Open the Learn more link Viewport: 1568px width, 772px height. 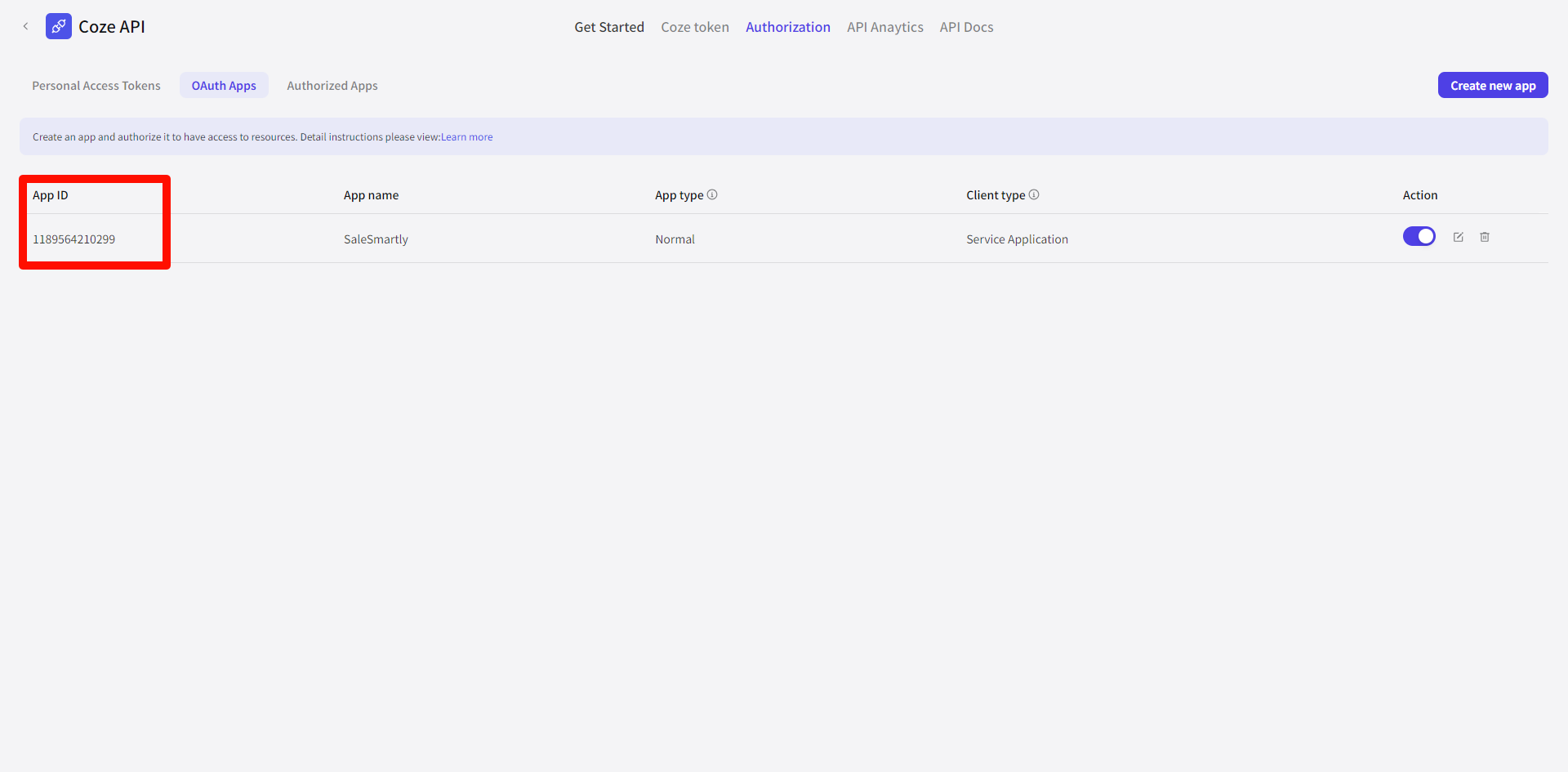pos(466,137)
